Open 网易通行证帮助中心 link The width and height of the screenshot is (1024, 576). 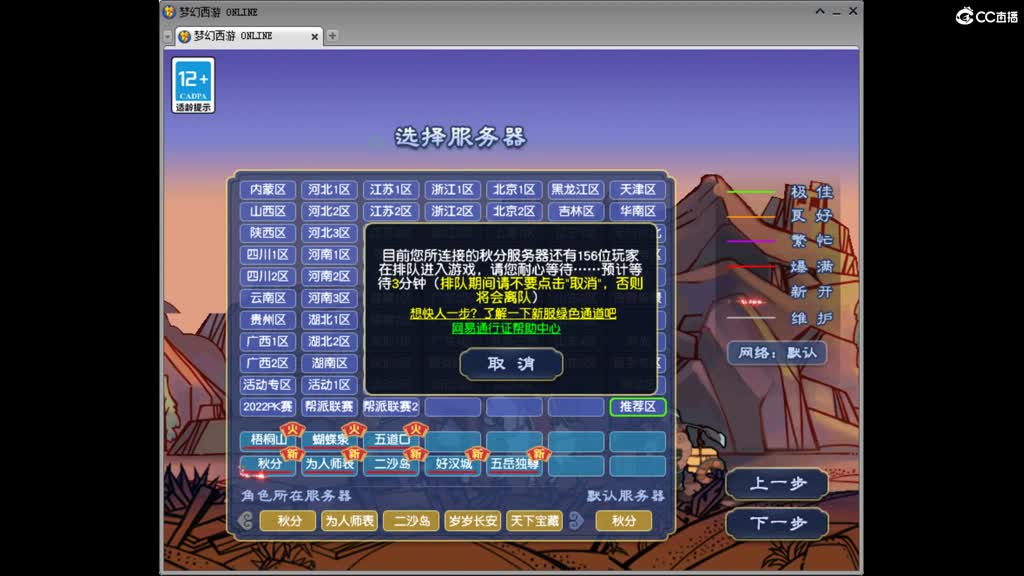click(x=506, y=328)
